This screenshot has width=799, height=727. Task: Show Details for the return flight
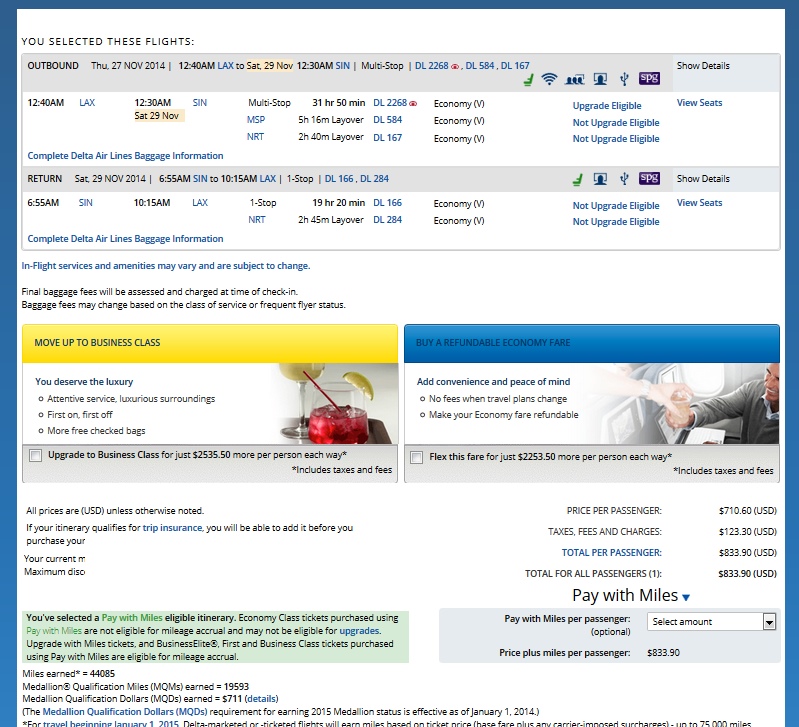pyautogui.click(x=703, y=179)
